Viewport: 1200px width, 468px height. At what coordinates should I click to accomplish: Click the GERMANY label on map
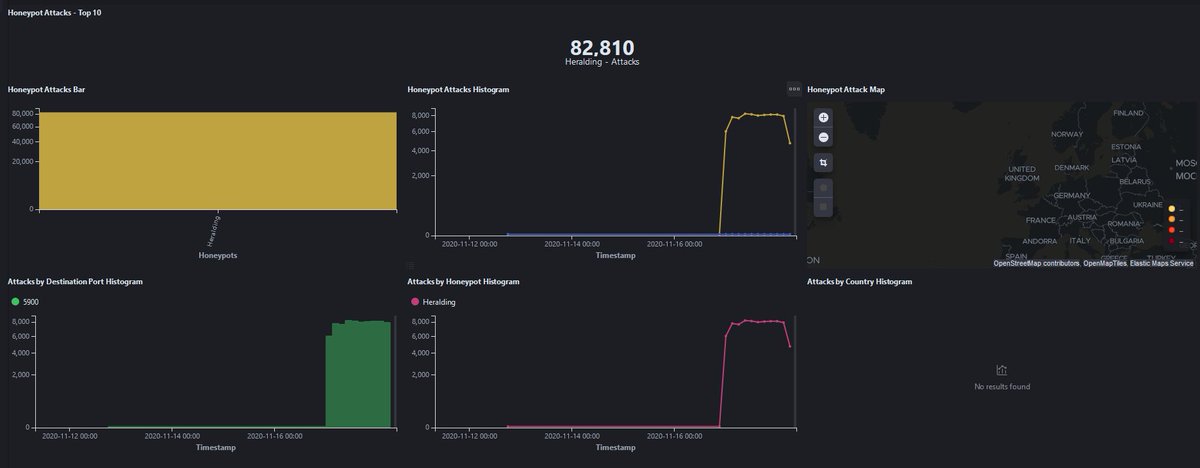(x=1070, y=195)
